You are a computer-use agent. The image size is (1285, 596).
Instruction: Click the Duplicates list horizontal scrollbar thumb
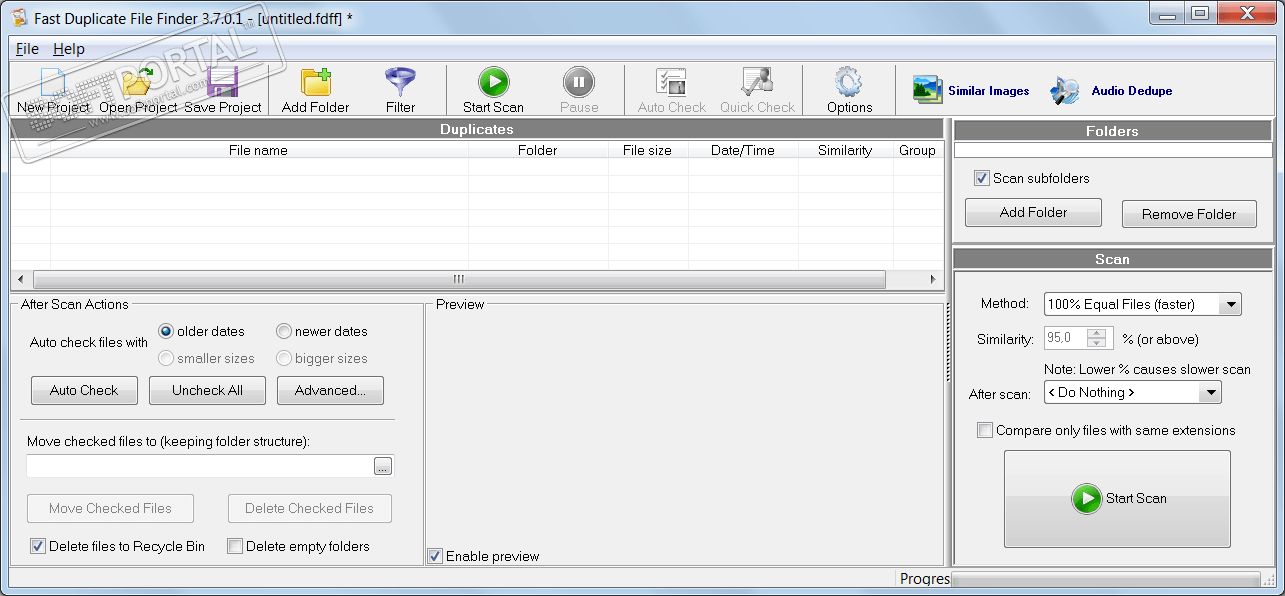459,279
